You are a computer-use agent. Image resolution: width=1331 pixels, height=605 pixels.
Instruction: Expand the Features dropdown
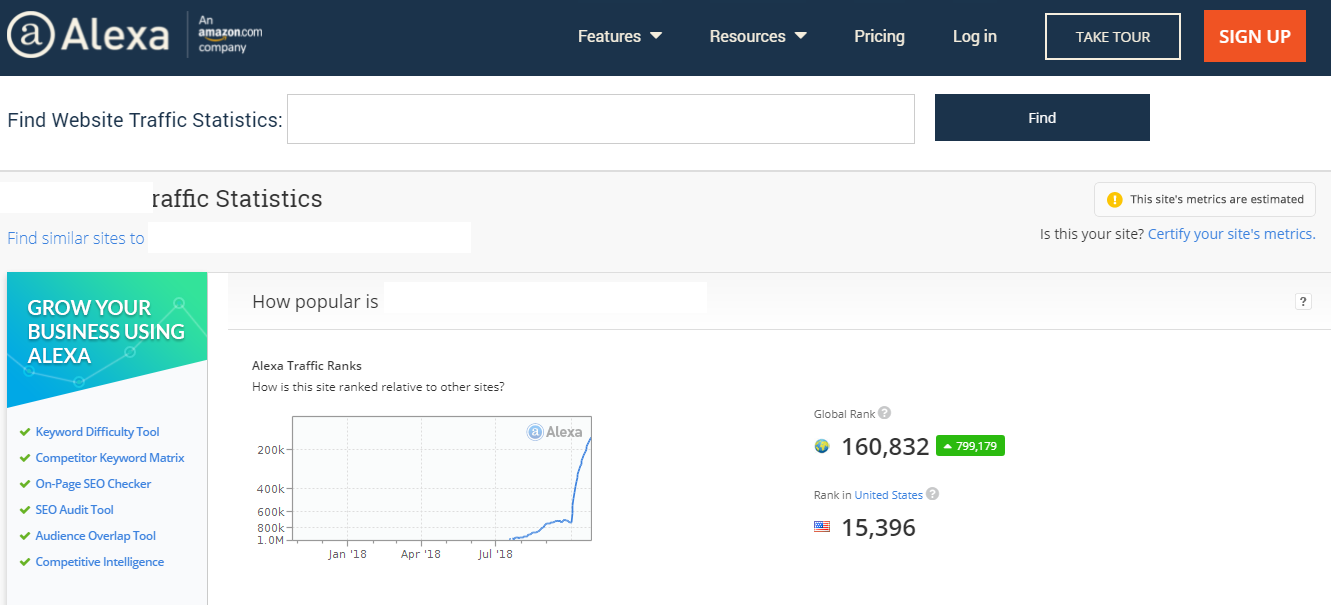[x=619, y=36]
